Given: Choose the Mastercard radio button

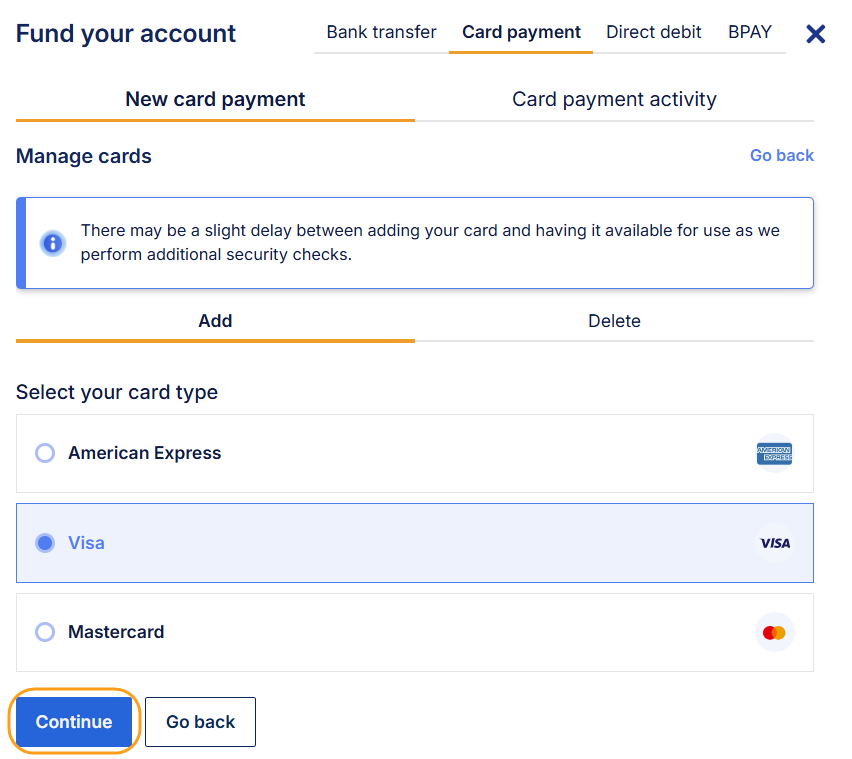Looking at the screenshot, I should click(x=45, y=632).
